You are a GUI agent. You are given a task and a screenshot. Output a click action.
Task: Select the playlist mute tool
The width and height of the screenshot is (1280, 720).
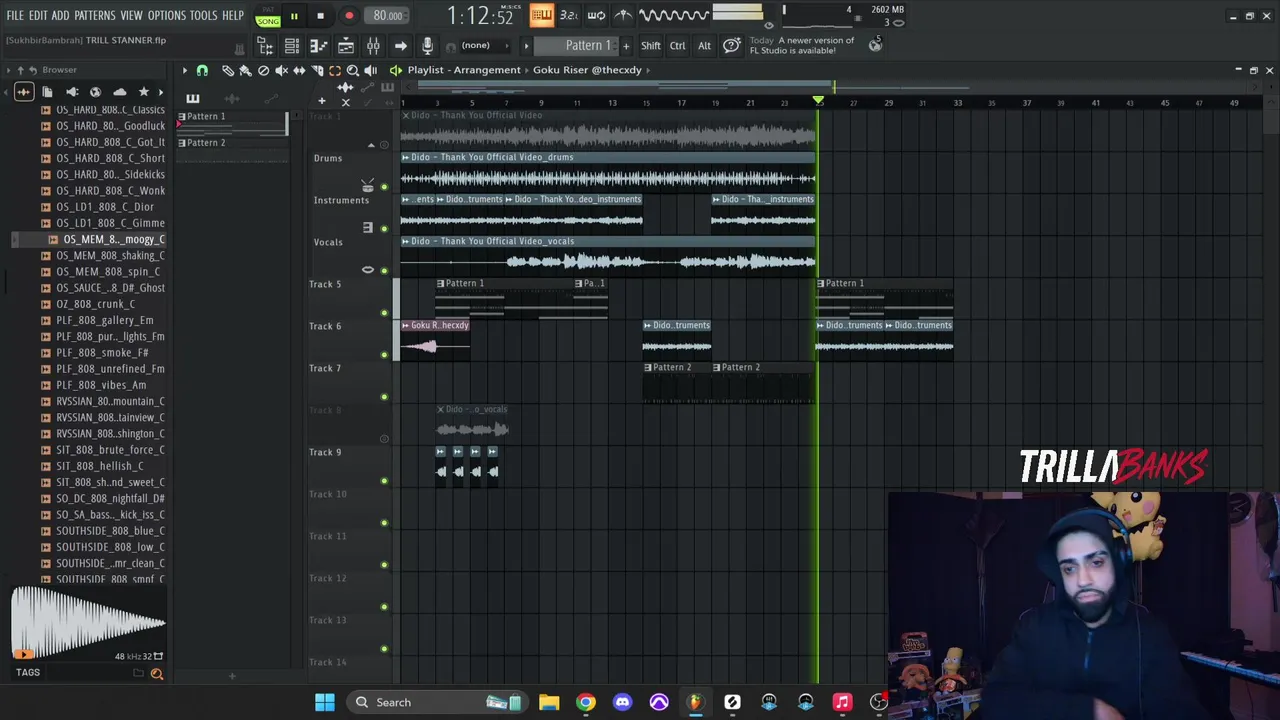(281, 70)
